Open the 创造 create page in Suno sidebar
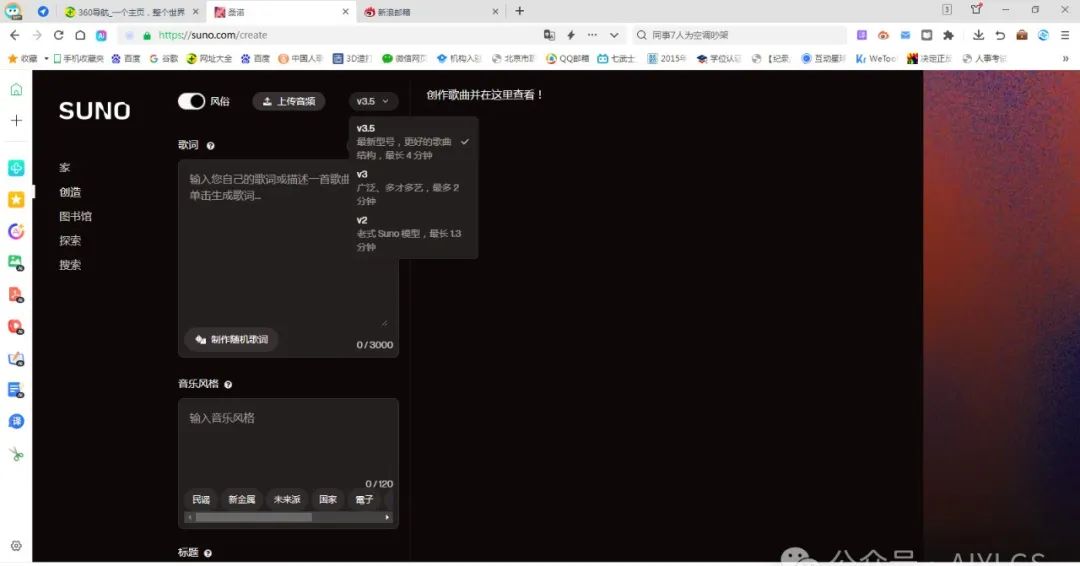The image size is (1080, 566). coord(70,192)
